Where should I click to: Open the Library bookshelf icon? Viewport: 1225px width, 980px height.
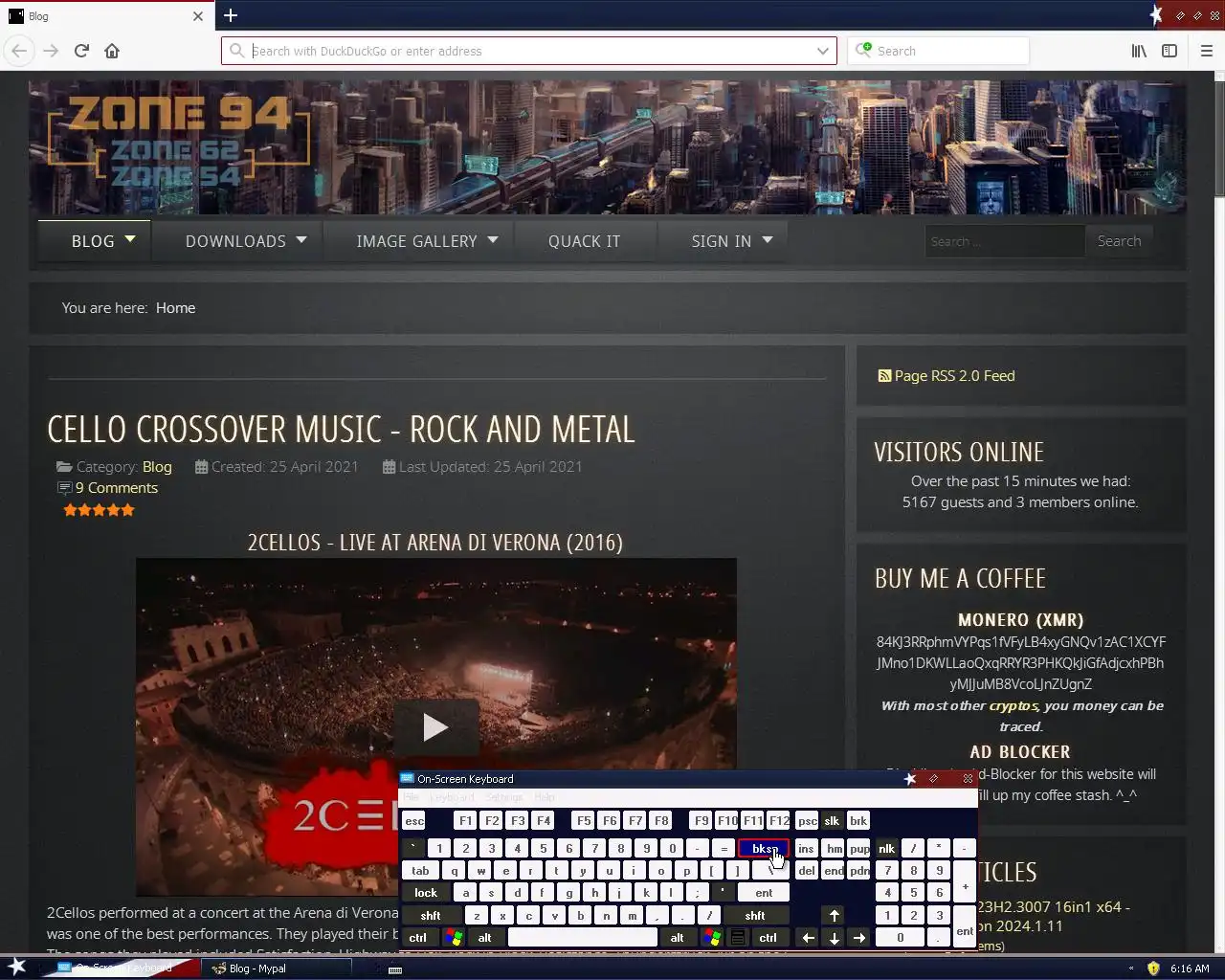pyautogui.click(x=1139, y=51)
